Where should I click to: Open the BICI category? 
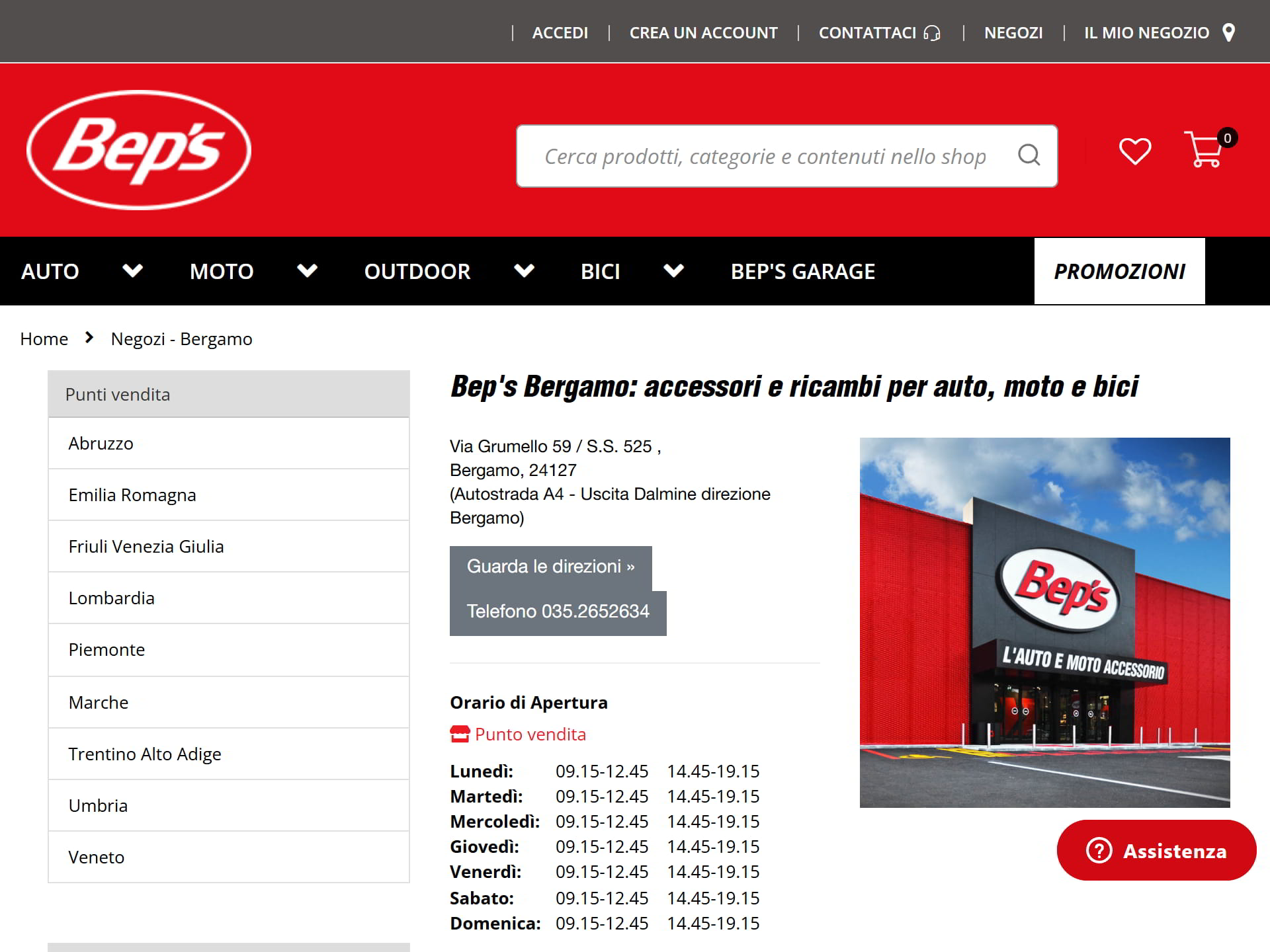click(x=601, y=271)
